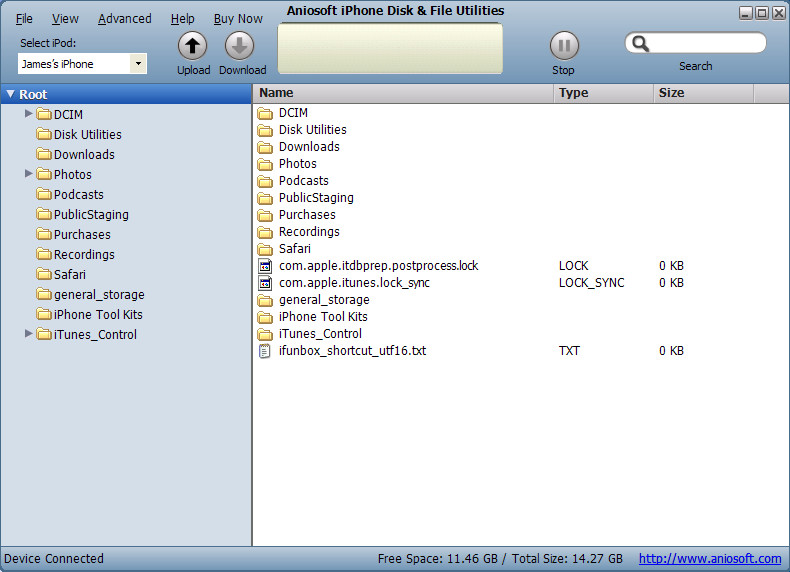790x572 pixels.
Task: Select Recordings in the tree
Action: (x=84, y=255)
